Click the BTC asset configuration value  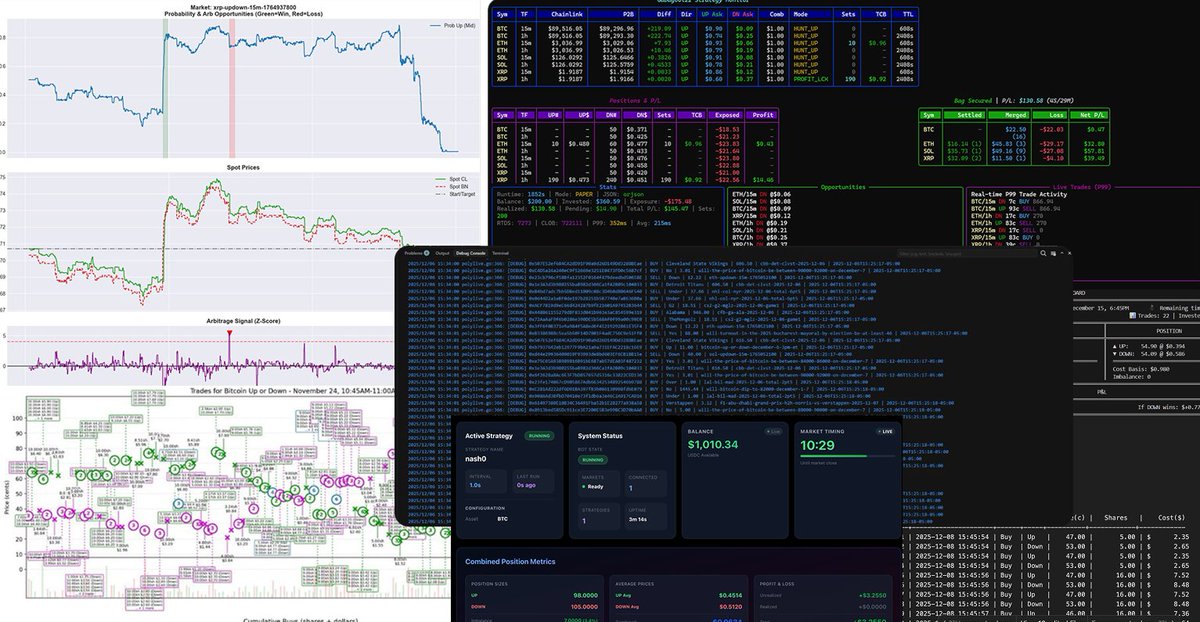pos(502,519)
